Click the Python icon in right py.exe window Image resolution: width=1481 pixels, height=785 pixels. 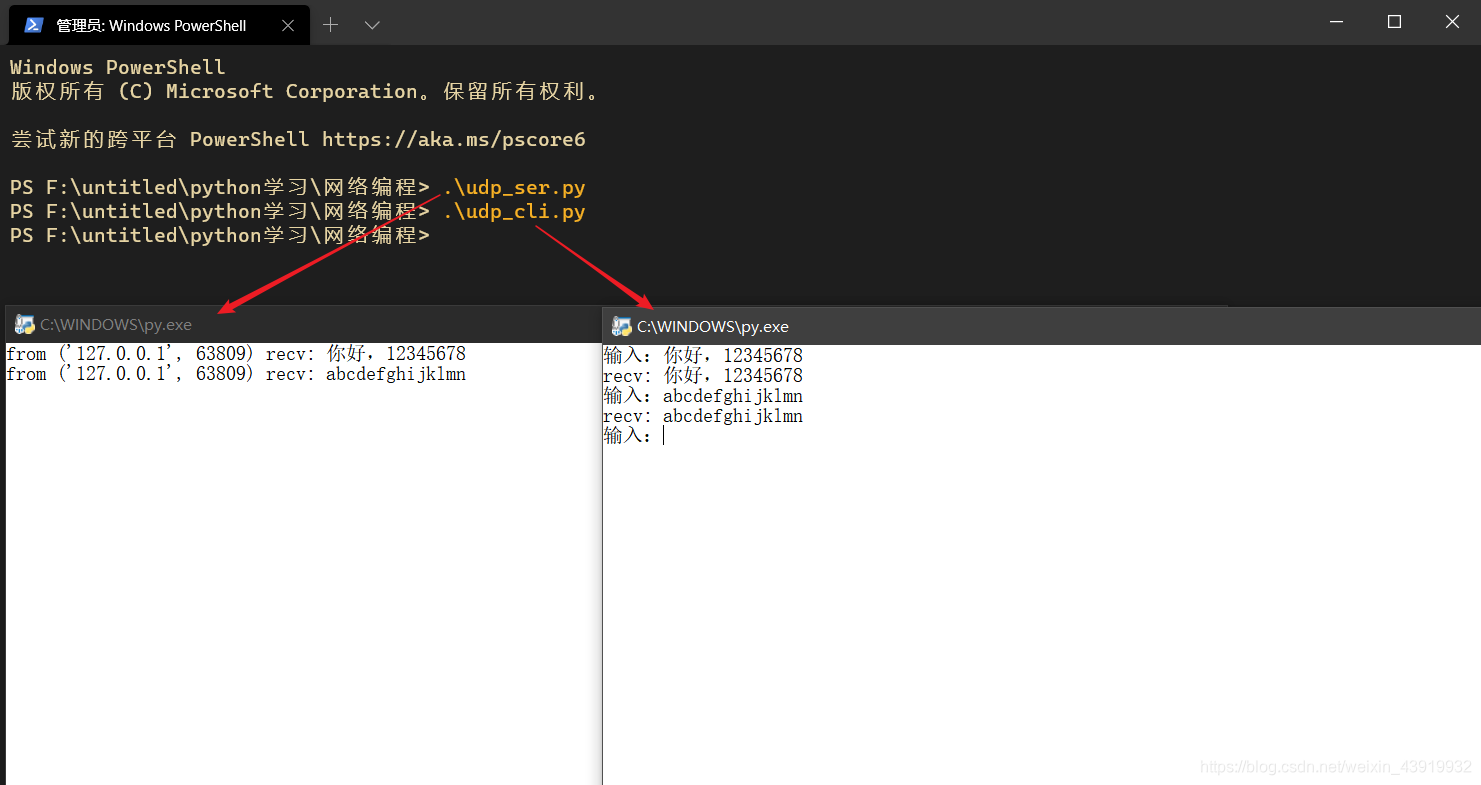(x=621, y=326)
